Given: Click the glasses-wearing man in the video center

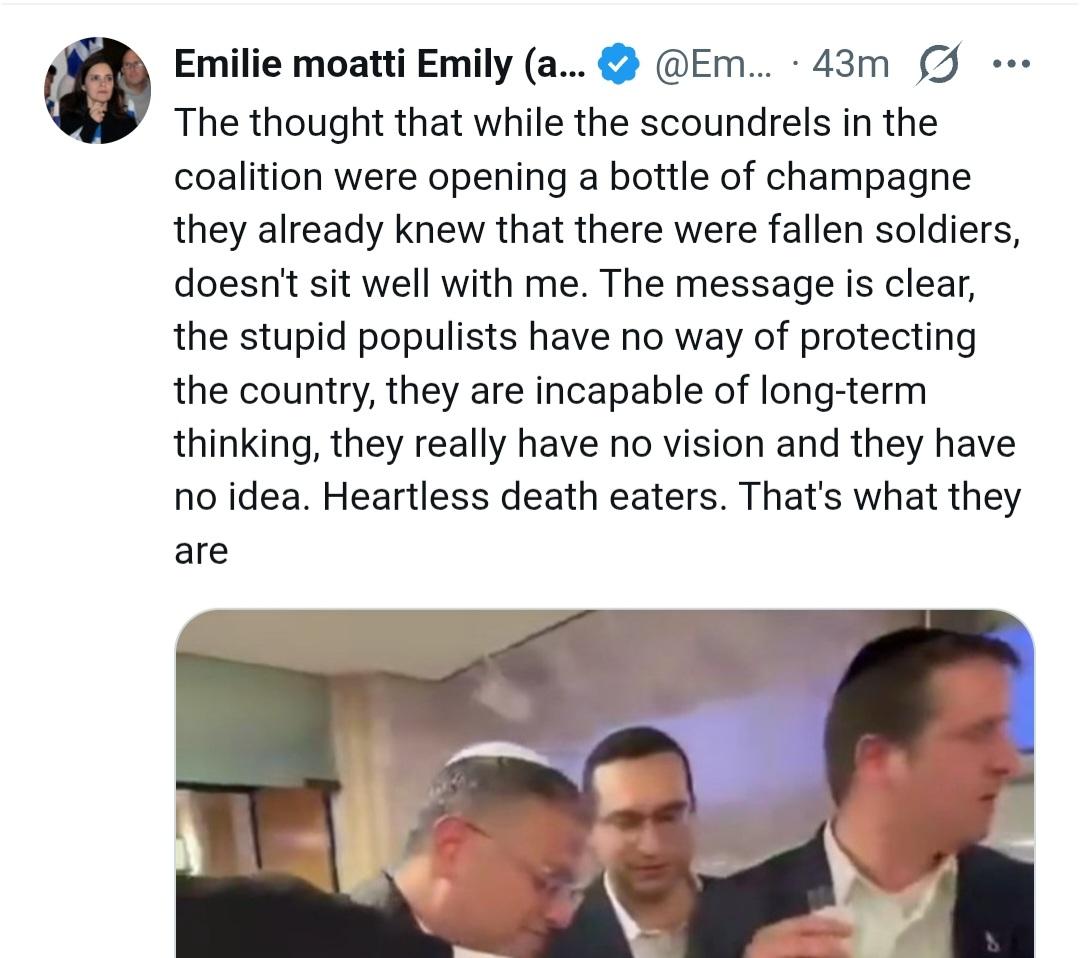Looking at the screenshot, I should [639, 820].
